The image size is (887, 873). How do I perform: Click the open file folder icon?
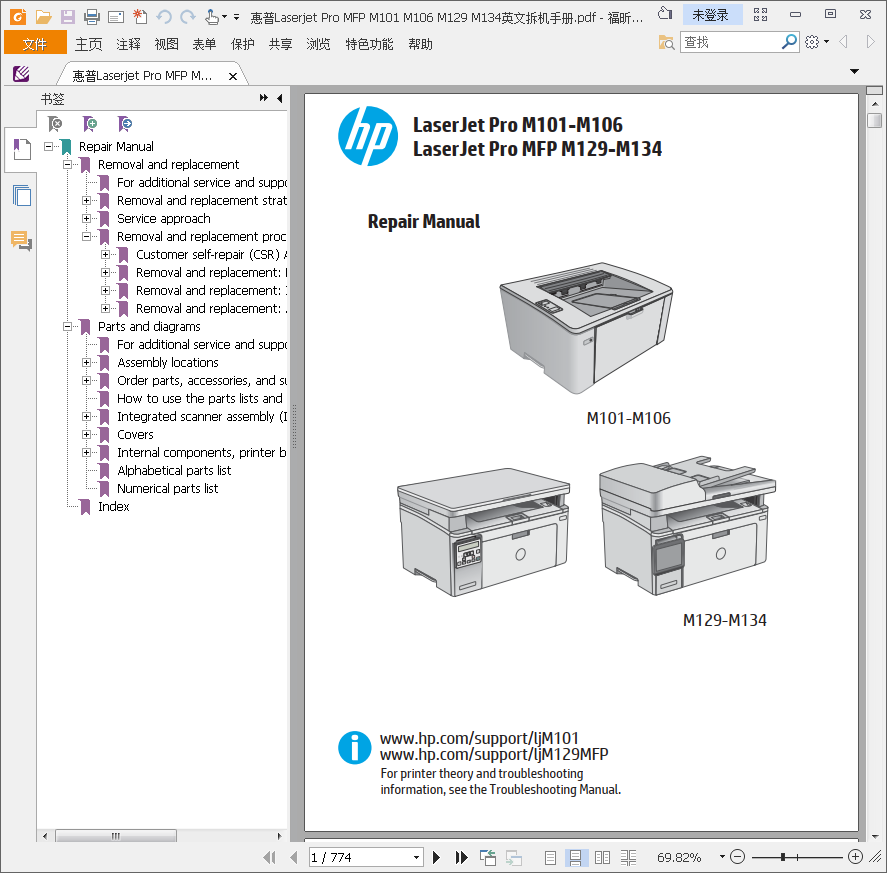click(x=44, y=17)
